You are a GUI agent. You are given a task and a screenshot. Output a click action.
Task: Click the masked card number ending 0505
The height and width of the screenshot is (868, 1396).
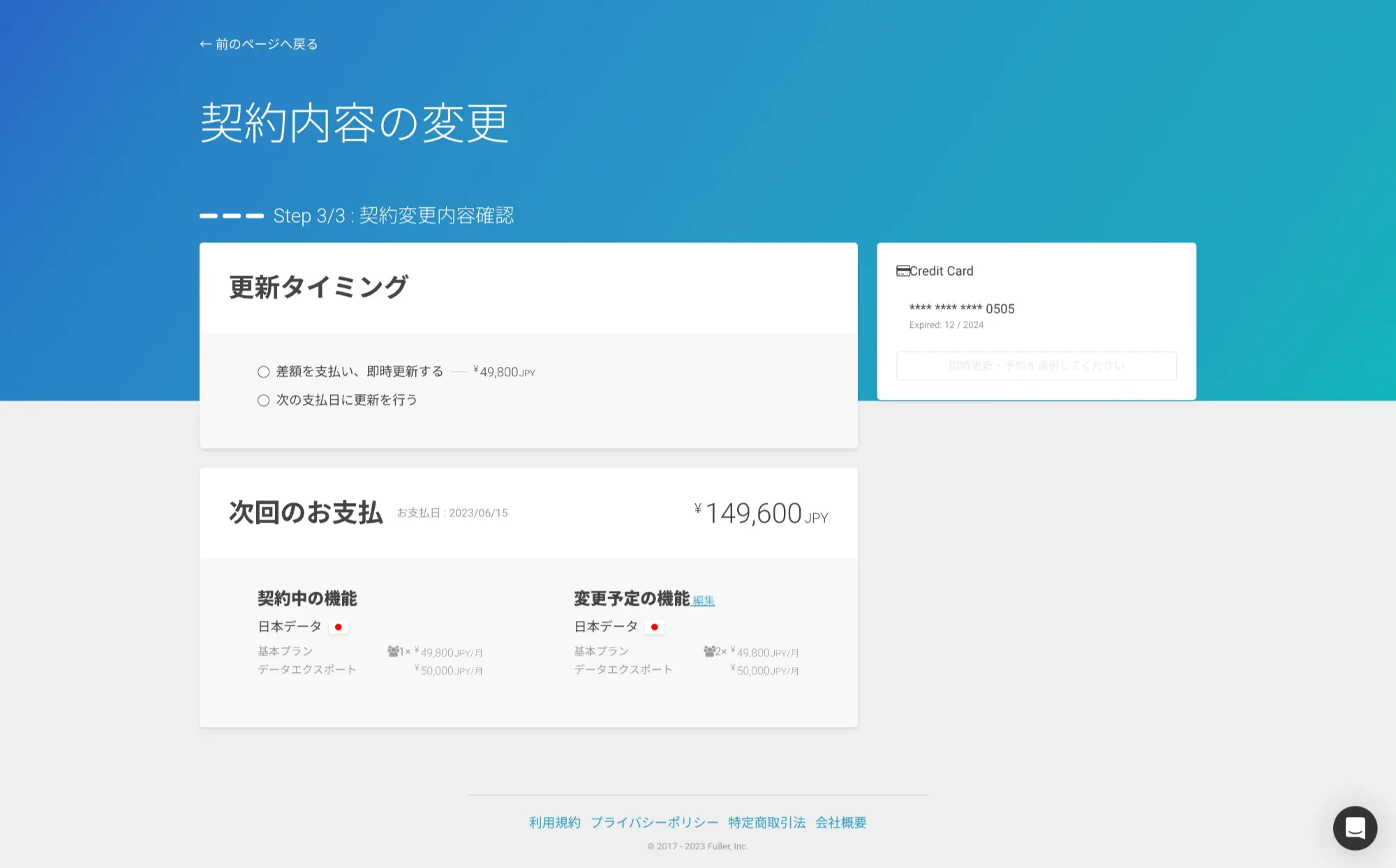point(961,308)
